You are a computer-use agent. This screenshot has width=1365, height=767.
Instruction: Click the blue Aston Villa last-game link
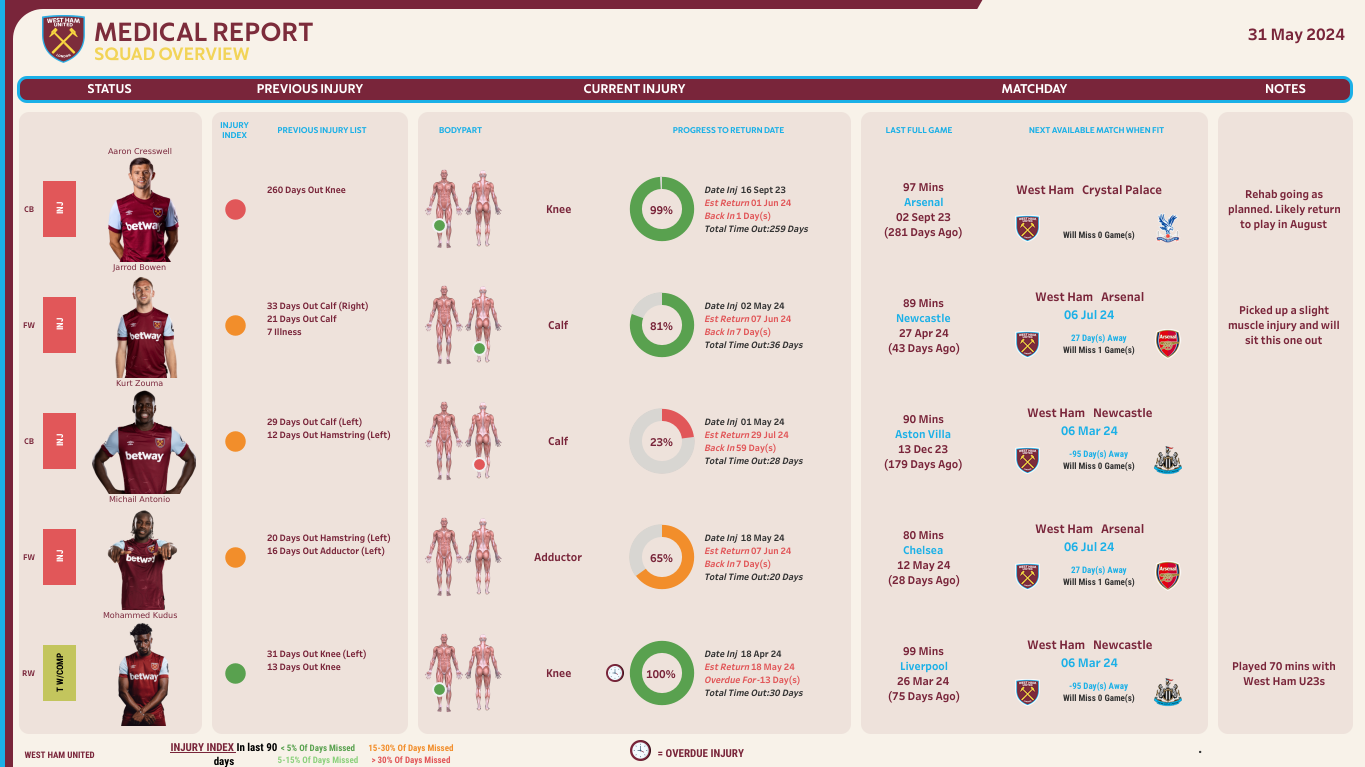[x=923, y=434]
